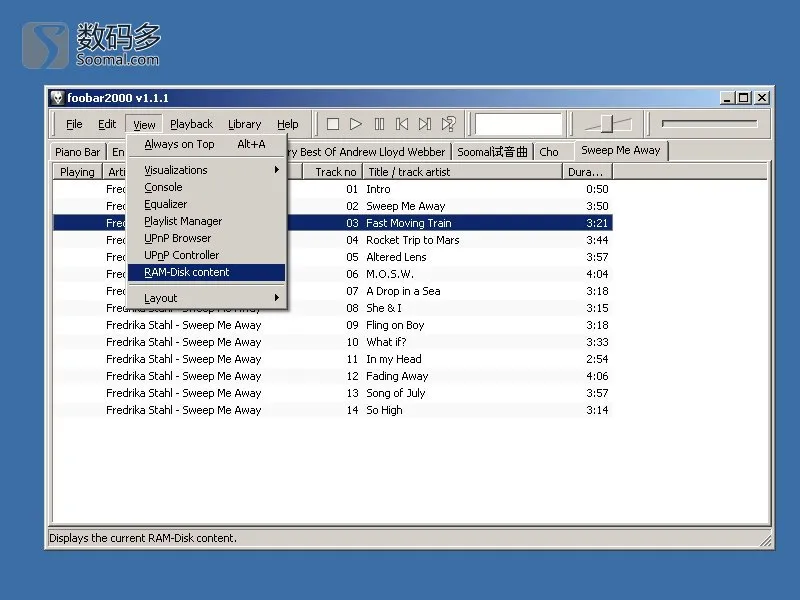Image resolution: width=800 pixels, height=600 pixels.
Task: Select track 03 Fast Moving Train
Action: click(x=333, y=223)
